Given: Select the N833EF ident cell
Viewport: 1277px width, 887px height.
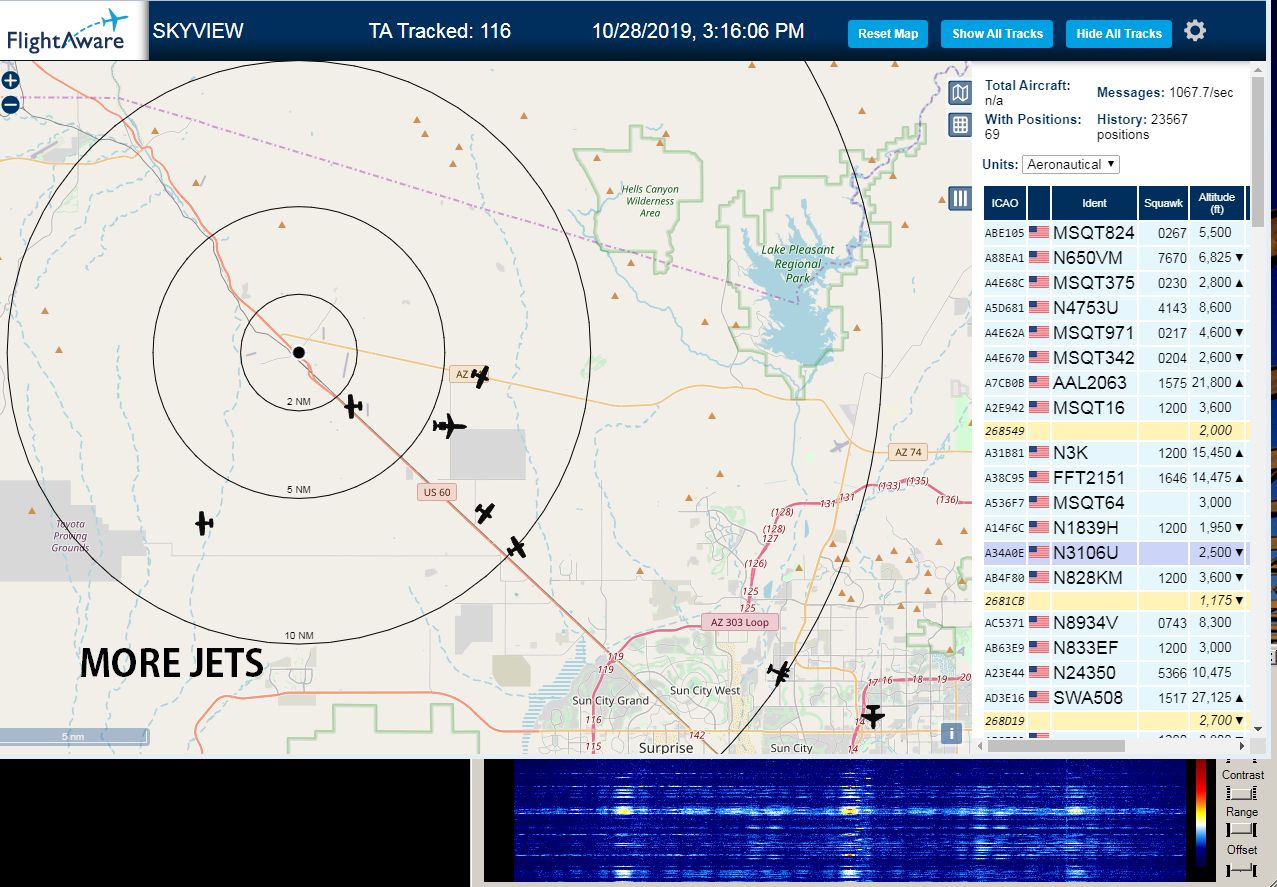Looking at the screenshot, I should click(x=1094, y=648).
